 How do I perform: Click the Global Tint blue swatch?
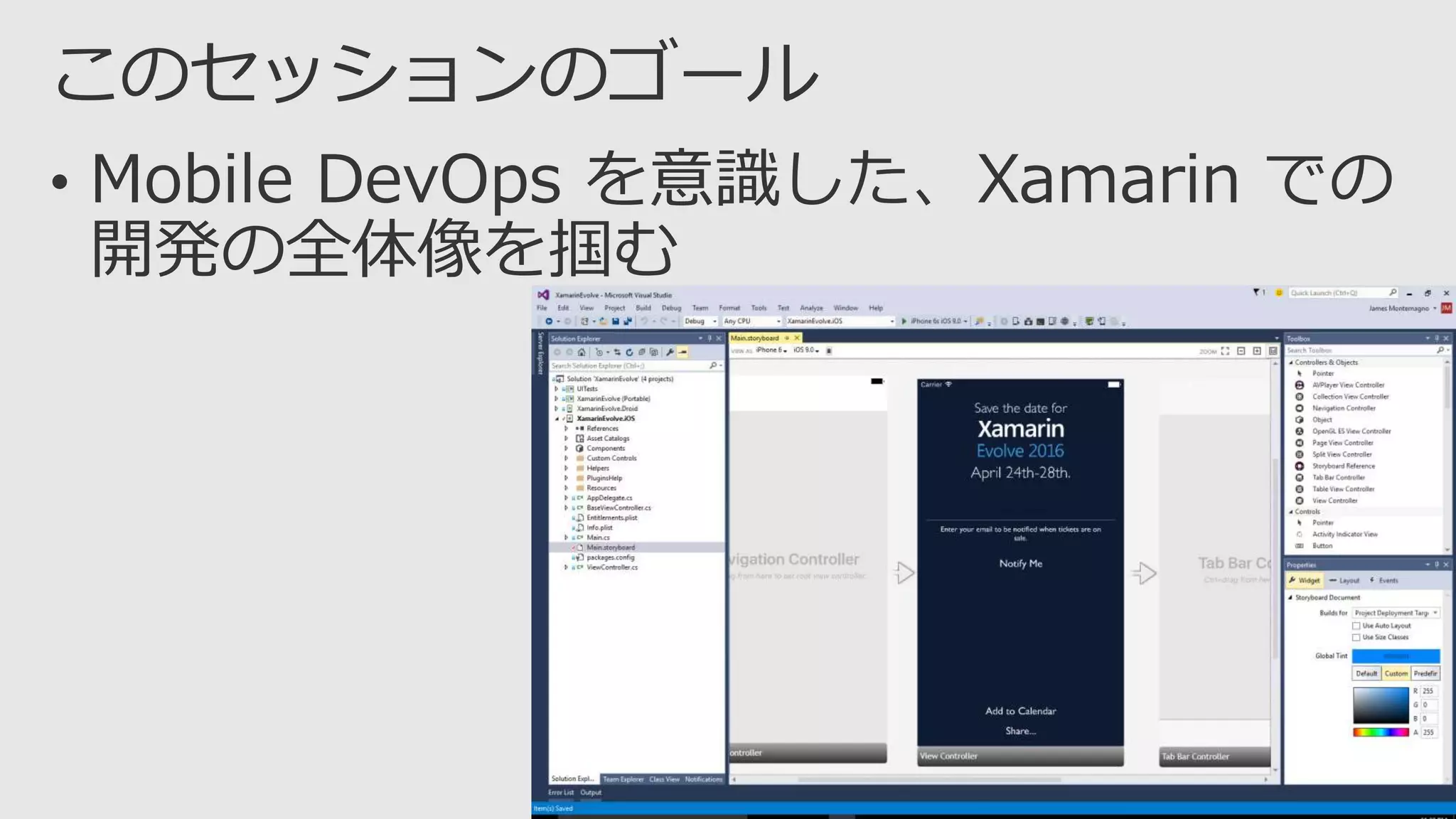click(x=1396, y=655)
